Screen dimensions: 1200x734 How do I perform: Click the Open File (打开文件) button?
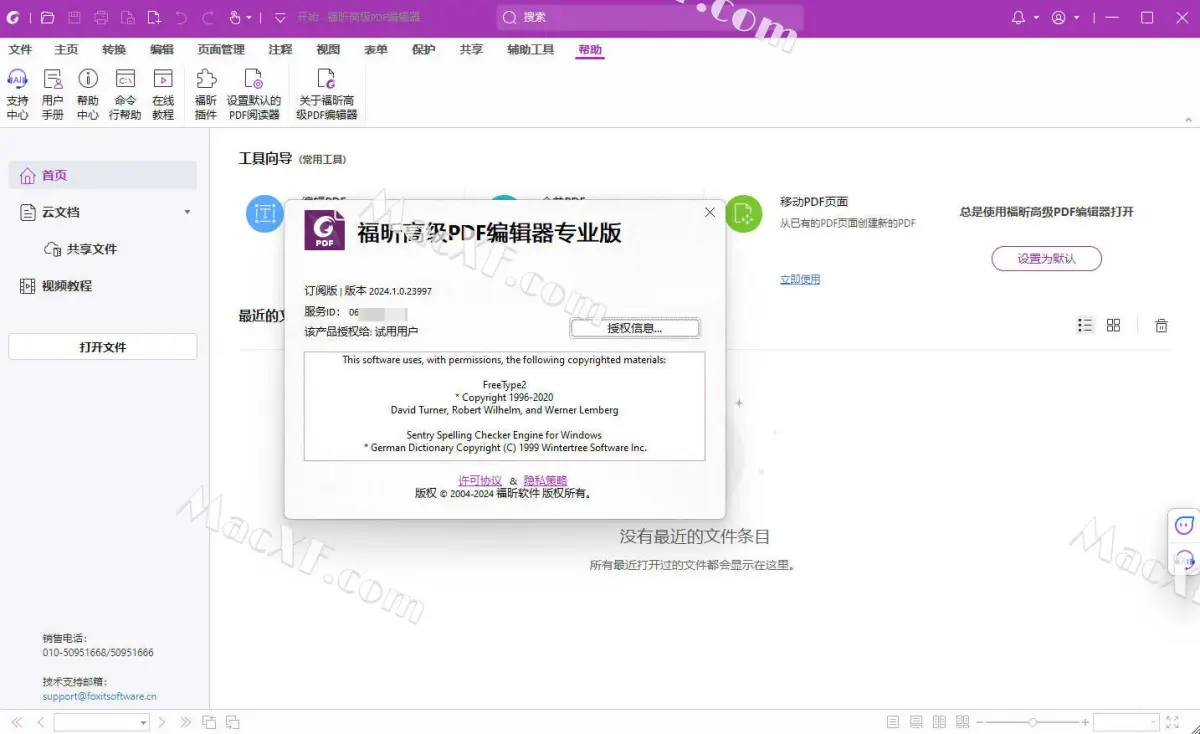pos(103,347)
